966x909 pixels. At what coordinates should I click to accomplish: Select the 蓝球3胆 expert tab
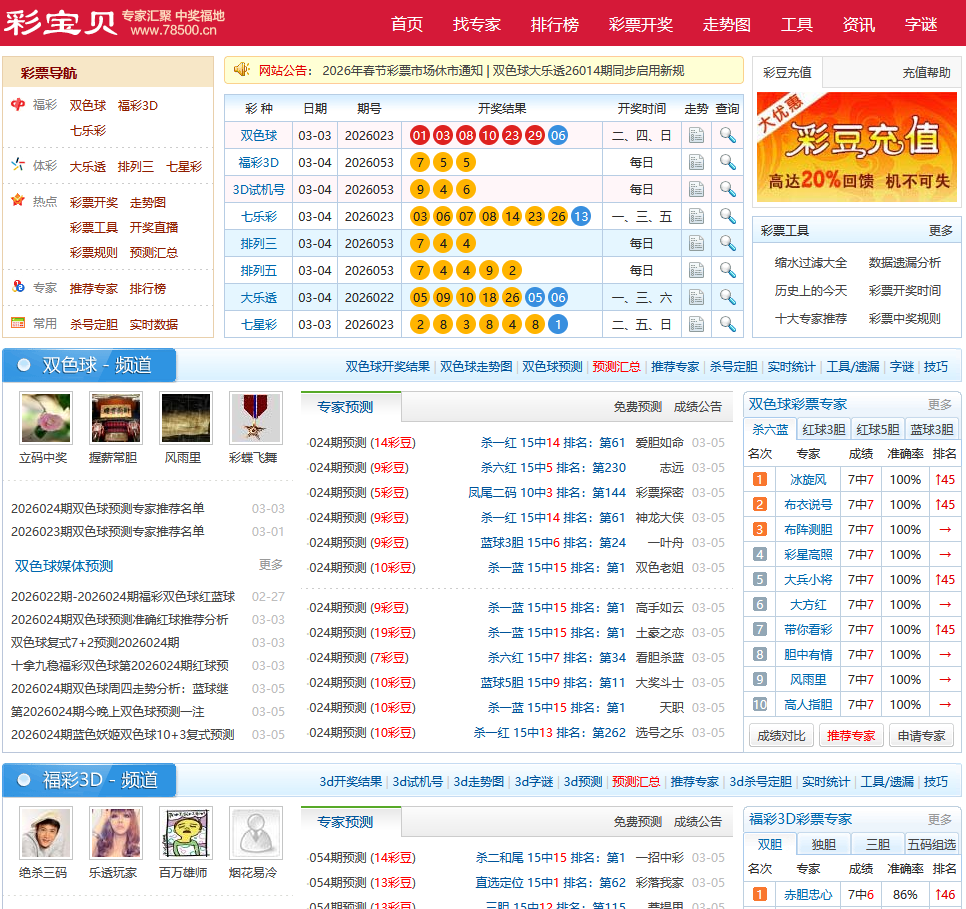(x=931, y=429)
